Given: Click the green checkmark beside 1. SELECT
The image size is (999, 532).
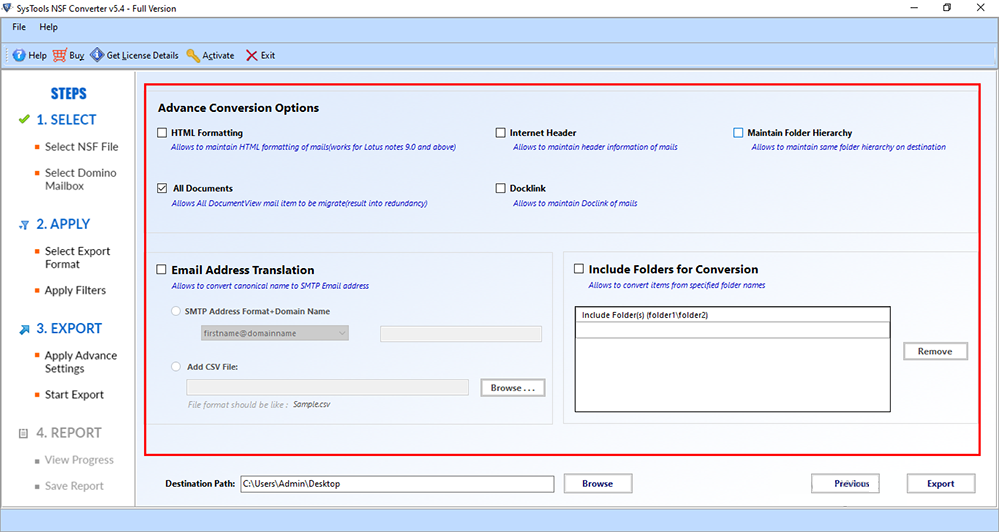Looking at the screenshot, I should coord(24,119).
